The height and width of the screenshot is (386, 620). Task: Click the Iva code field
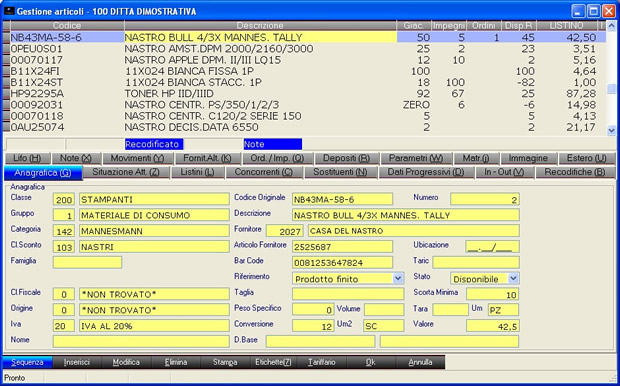63,326
